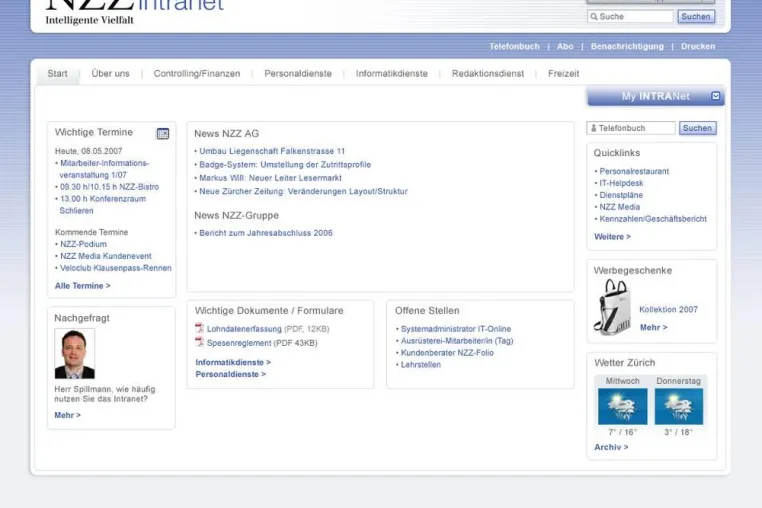Open Bericht zum Jahresabschluss 2006
Viewport: 762px width, 508px height.
pyautogui.click(x=266, y=233)
